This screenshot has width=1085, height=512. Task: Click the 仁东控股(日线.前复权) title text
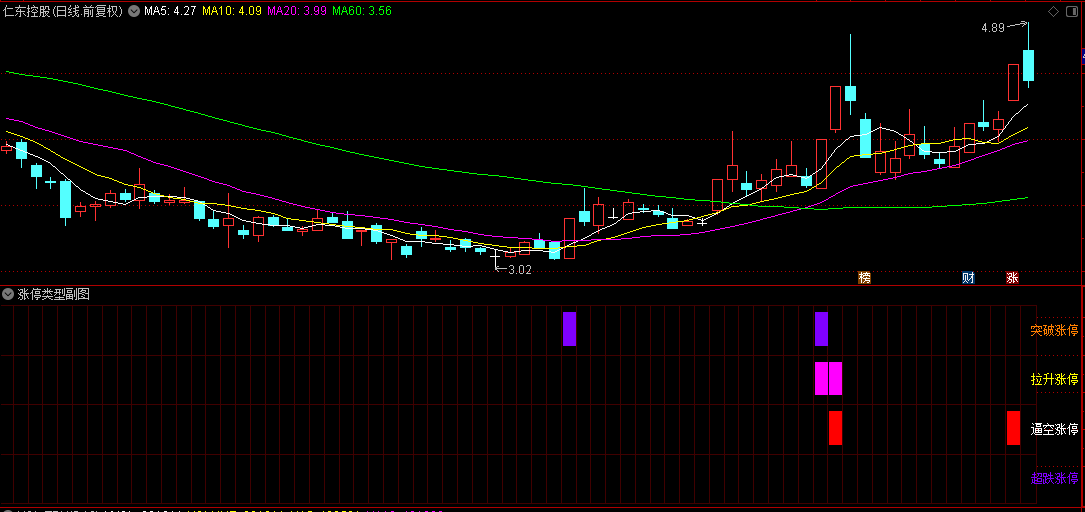[x=63, y=11]
